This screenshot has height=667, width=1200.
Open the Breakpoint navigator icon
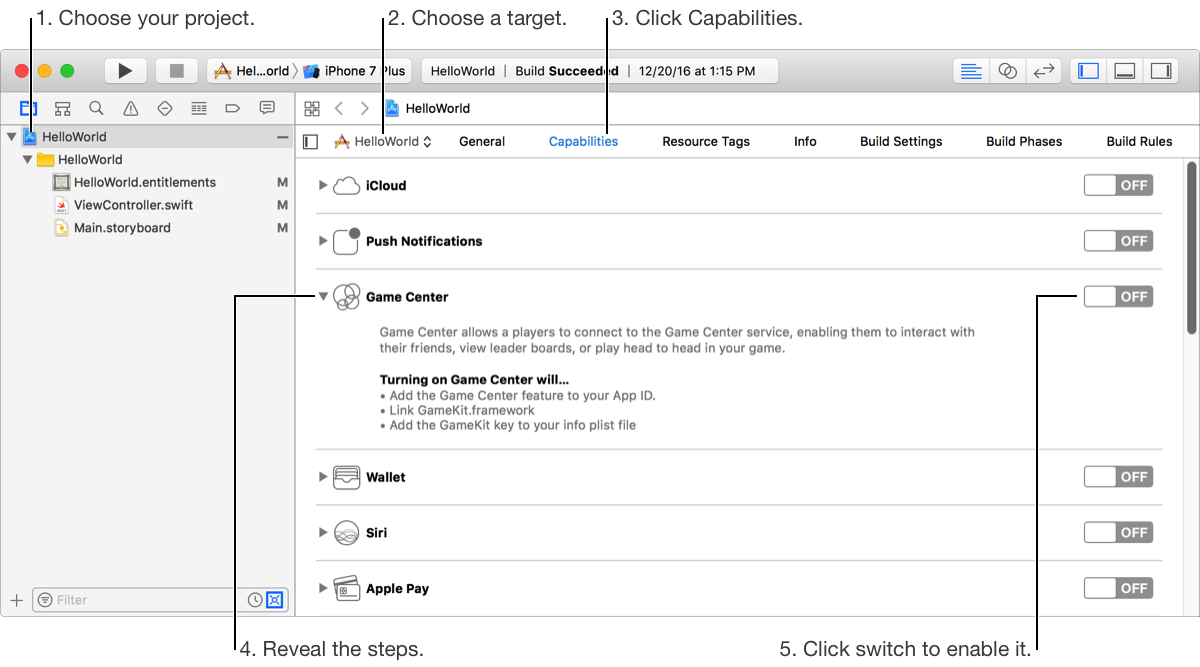(233, 108)
